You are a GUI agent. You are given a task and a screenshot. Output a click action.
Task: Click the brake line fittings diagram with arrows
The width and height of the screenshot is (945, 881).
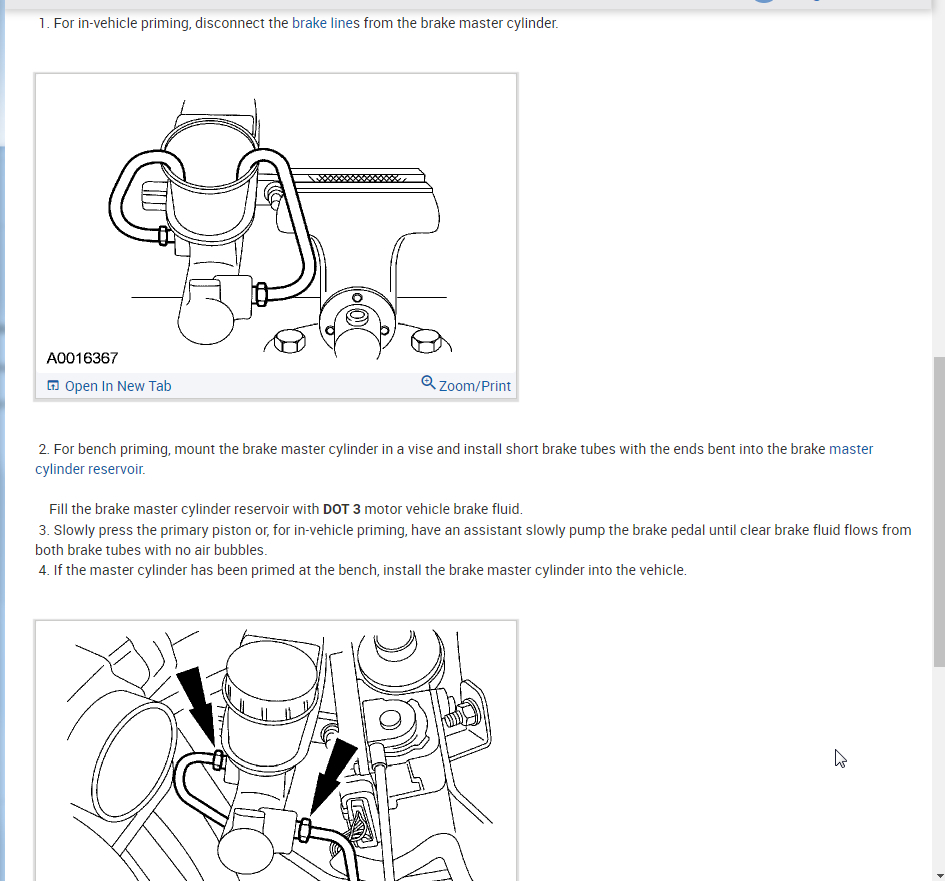pyautogui.click(x=276, y=751)
